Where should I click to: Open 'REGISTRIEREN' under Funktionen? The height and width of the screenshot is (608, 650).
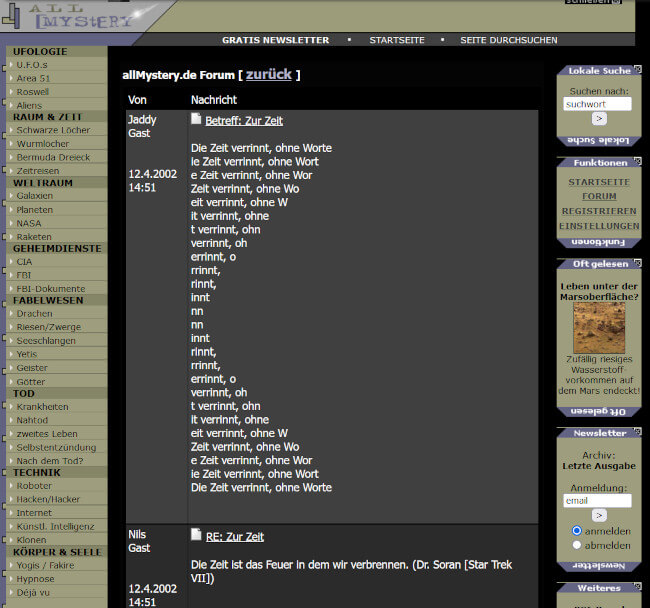coord(600,212)
